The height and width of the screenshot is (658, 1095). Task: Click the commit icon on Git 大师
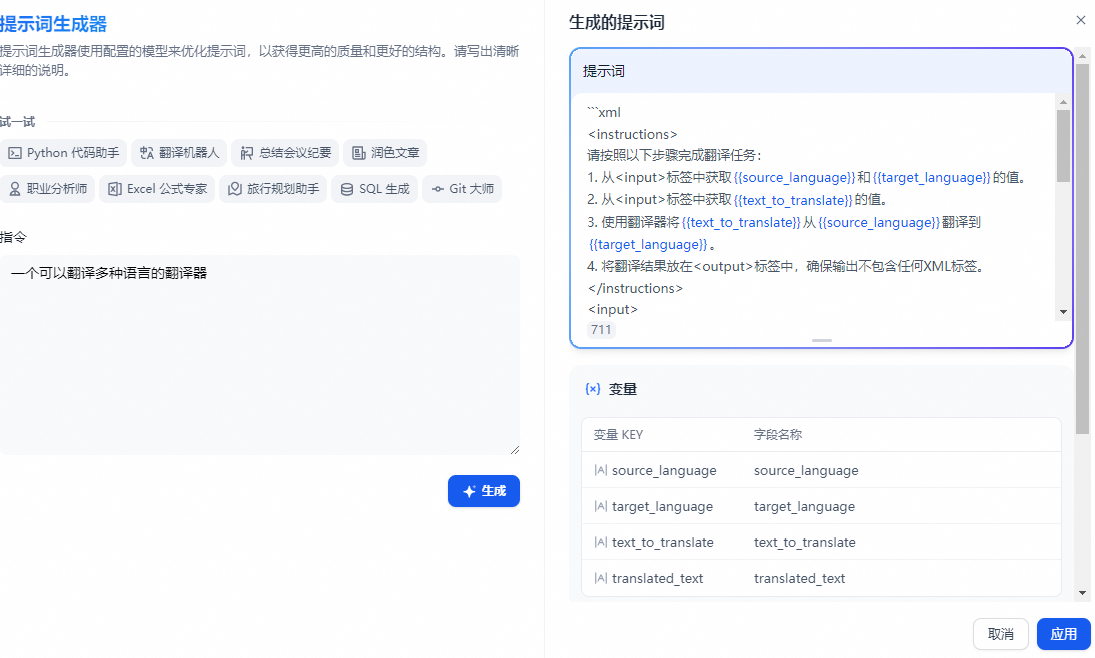pos(437,189)
